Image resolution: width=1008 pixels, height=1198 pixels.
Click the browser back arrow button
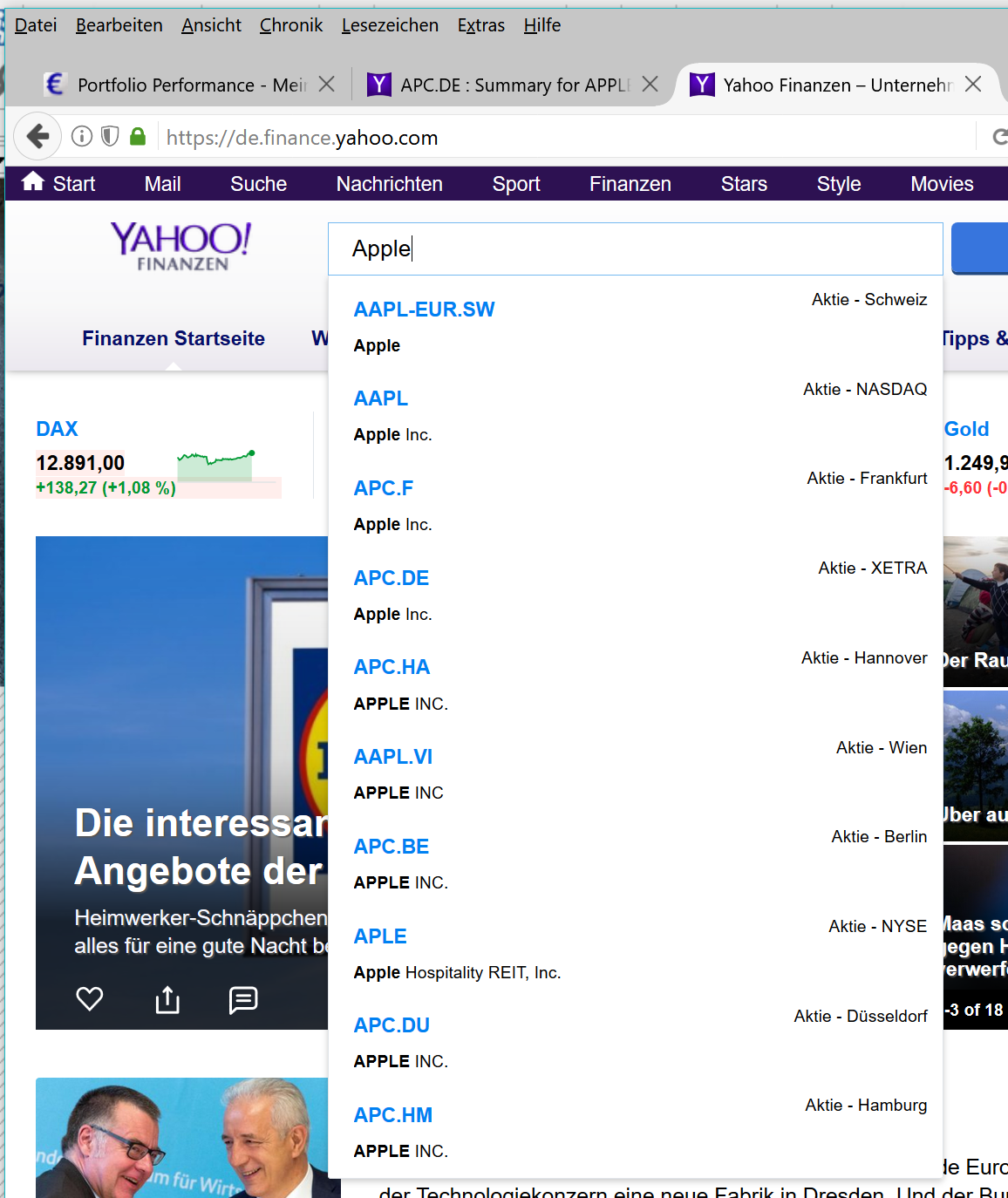click(37, 136)
